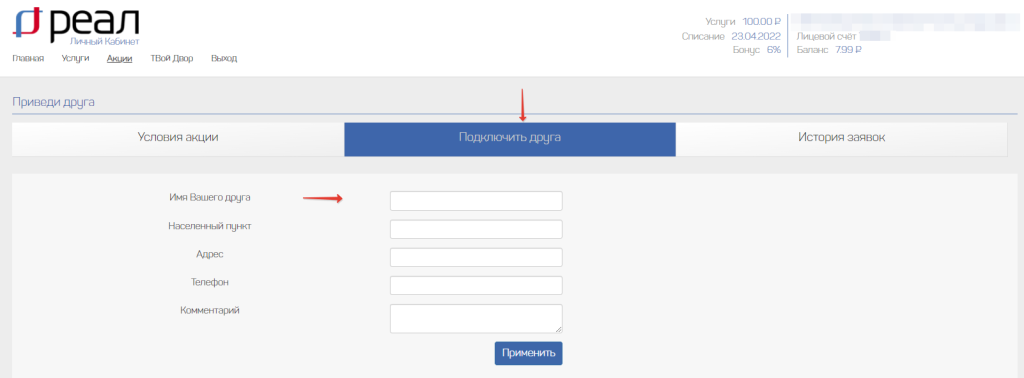
Task: Open the Акции menu item
Action: pyautogui.click(x=120, y=59)
